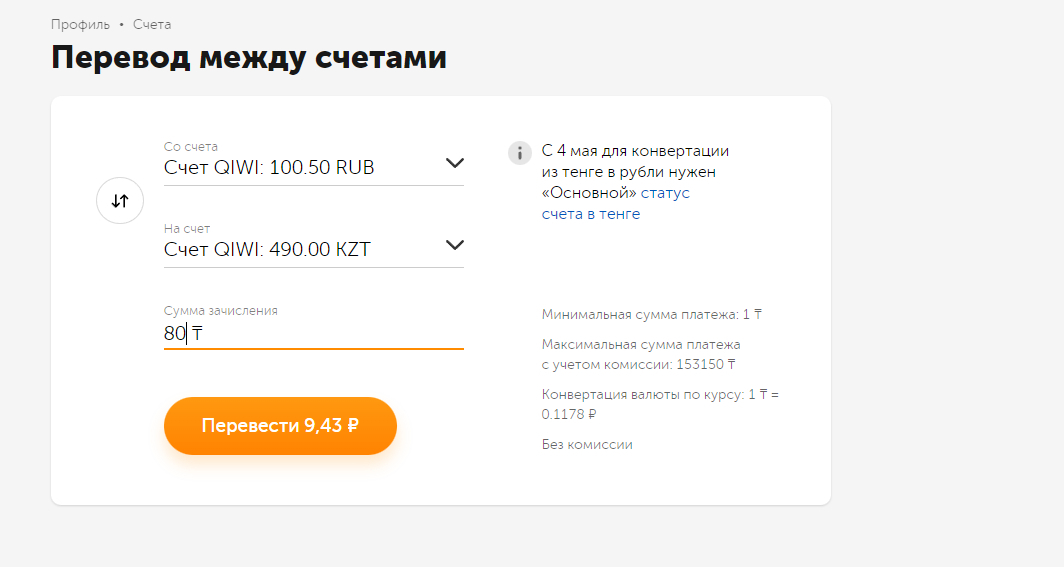Go to the "Профиль" breadcrumb
This screenshot has width=1064, height=567.
pyautogui.click(x=80, y=24)
